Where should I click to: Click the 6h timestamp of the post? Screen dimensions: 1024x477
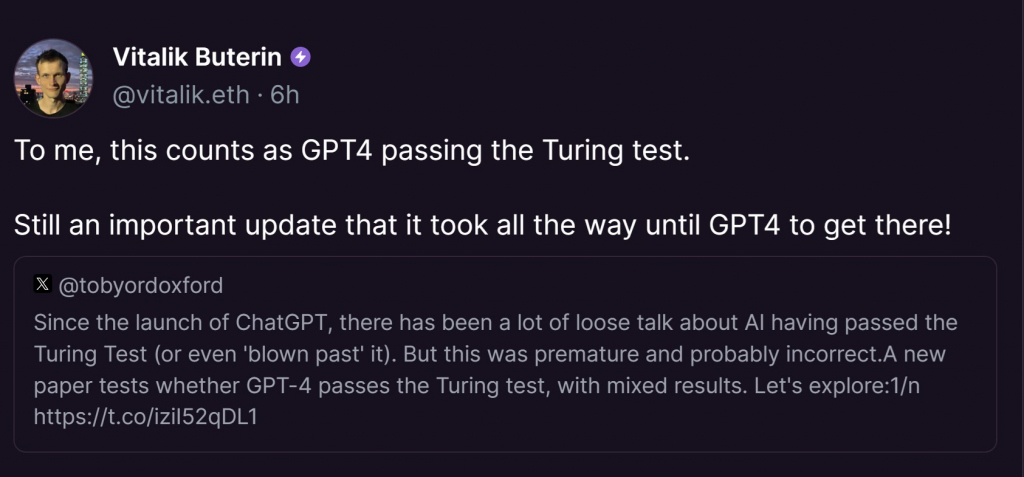[286, 94]
